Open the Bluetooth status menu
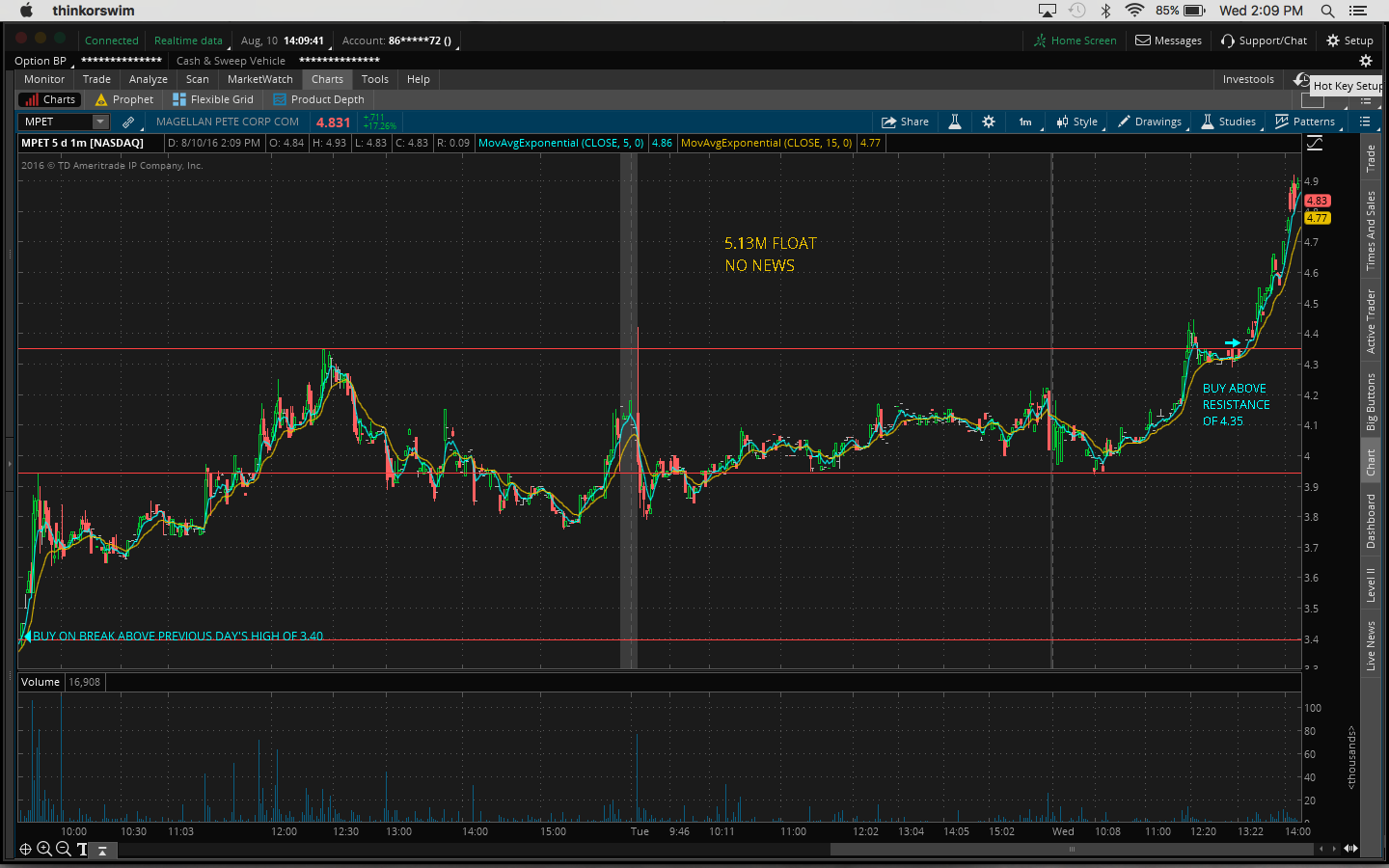The height and width of the screenshot is (868, 1389). [x=1106, y=11]
